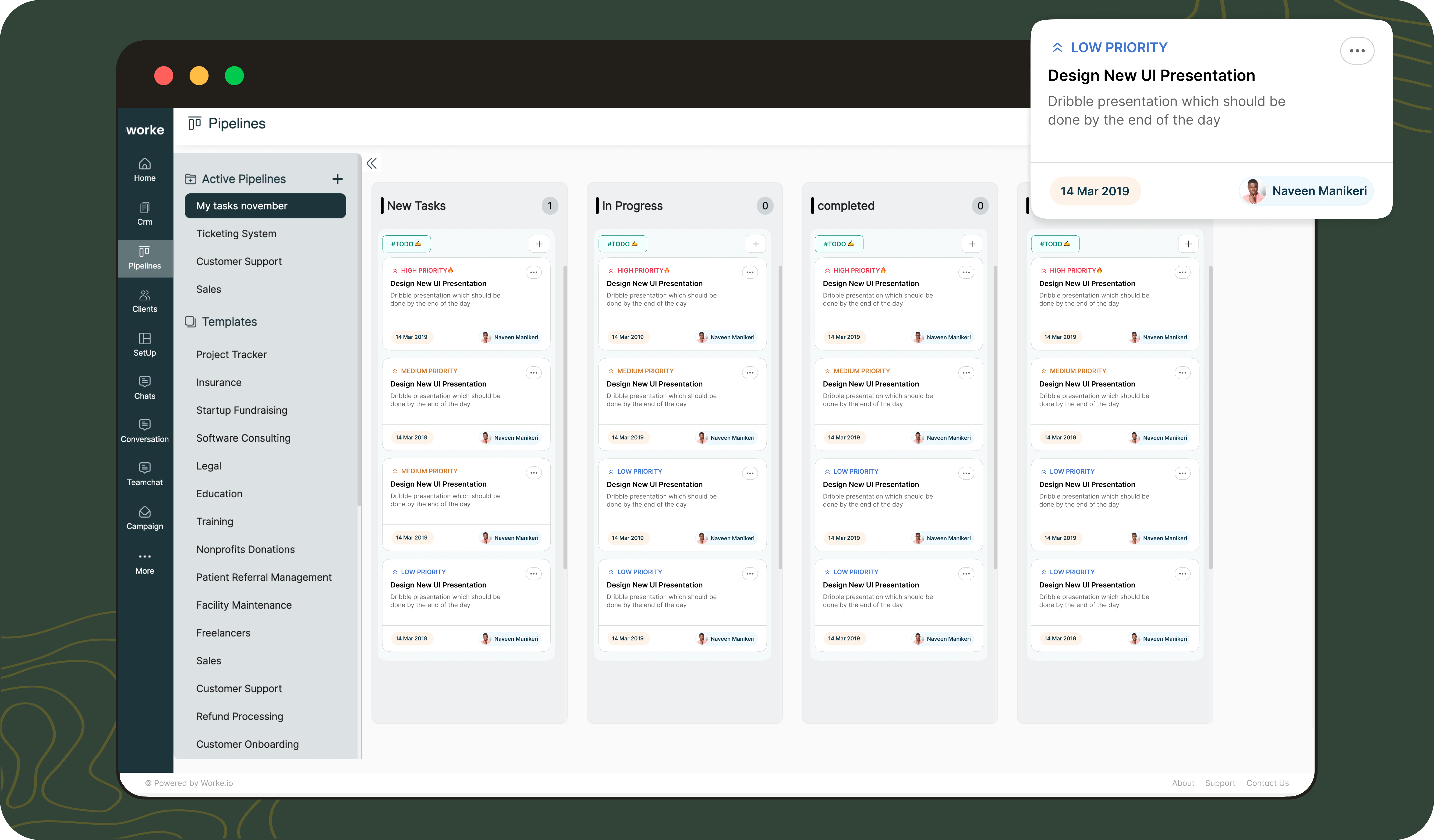This screenshot has height=840, width=1434.
Task: Click the #TODO tag in In Progress
Action: 622,244
